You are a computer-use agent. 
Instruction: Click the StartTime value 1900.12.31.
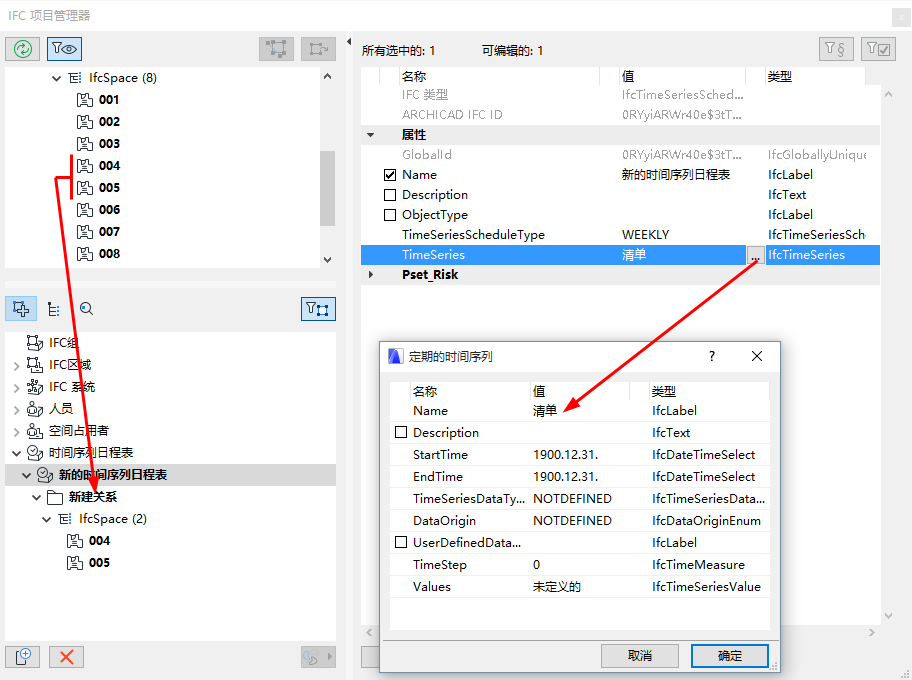(565, 455)
